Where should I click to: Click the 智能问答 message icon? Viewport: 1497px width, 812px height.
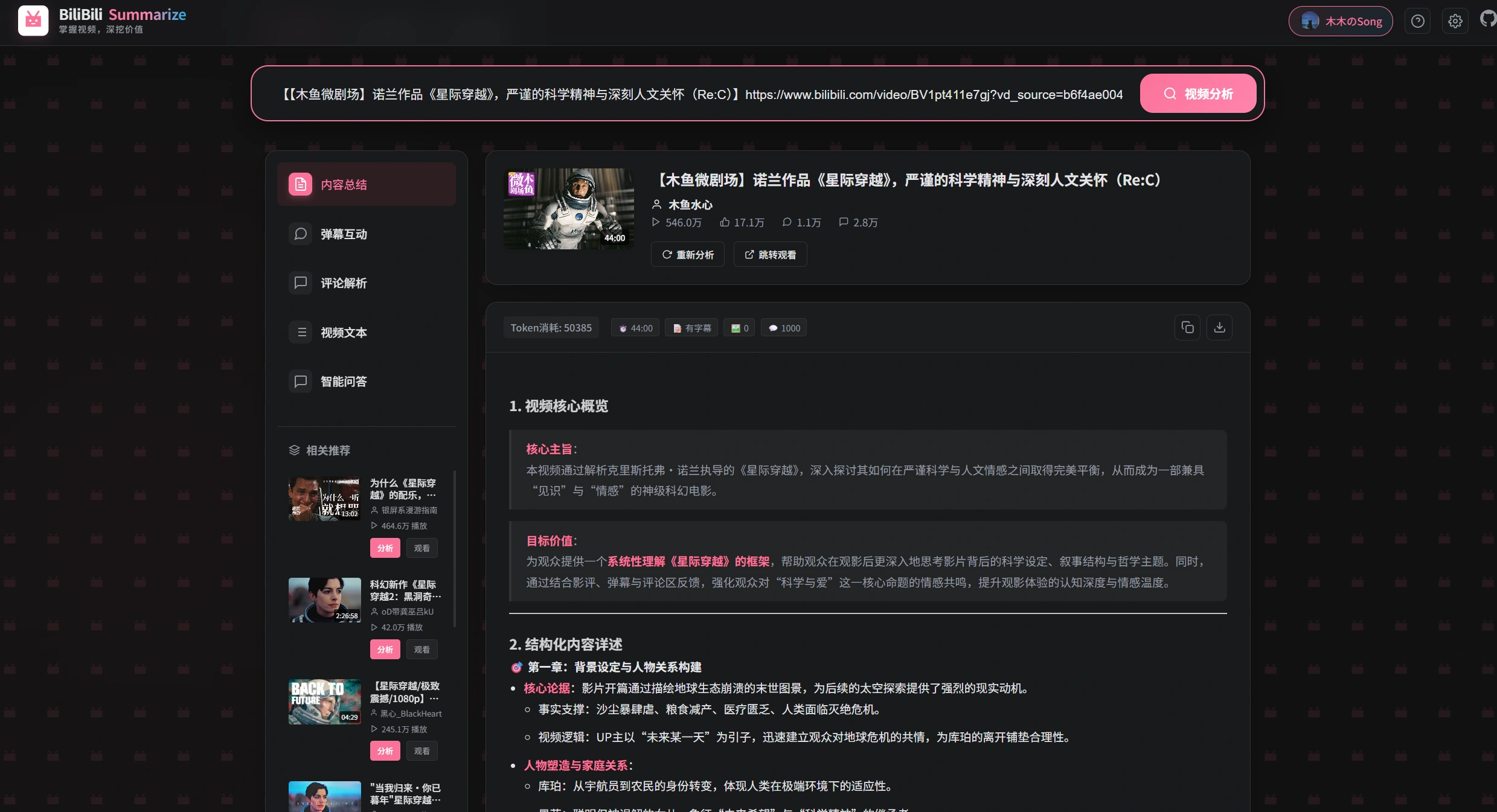click(301, 381)
